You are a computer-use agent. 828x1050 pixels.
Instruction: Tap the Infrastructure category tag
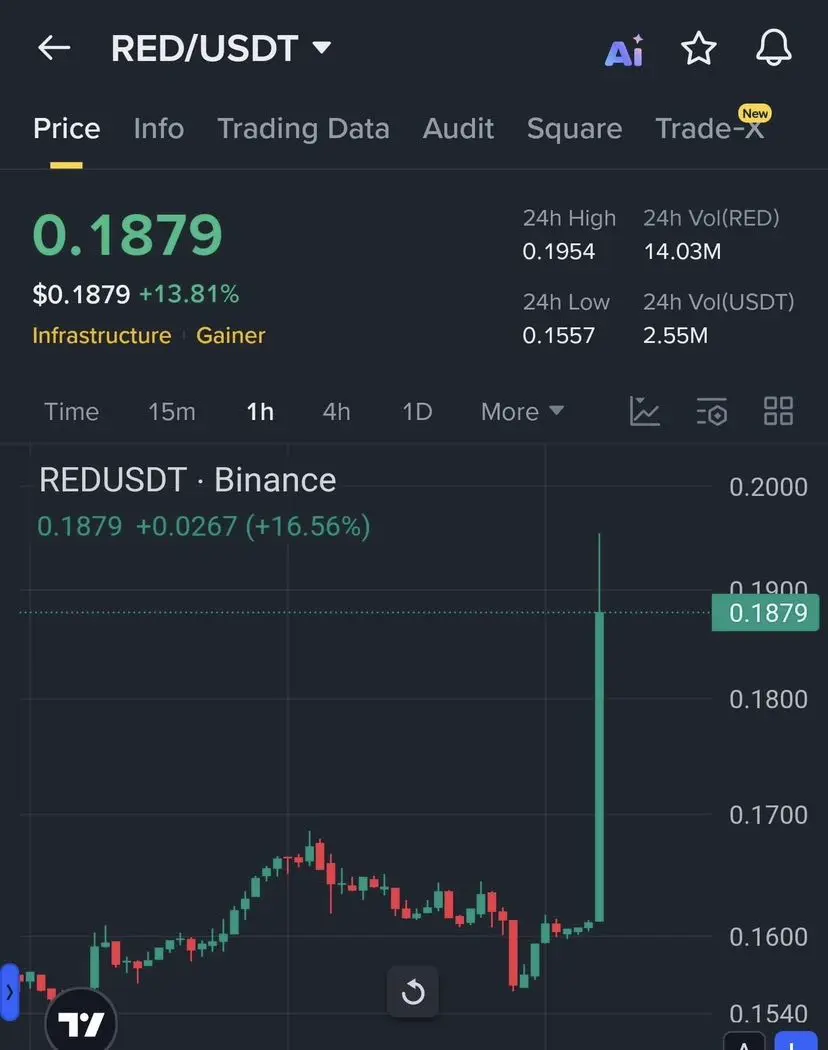(x=102, y=335)
